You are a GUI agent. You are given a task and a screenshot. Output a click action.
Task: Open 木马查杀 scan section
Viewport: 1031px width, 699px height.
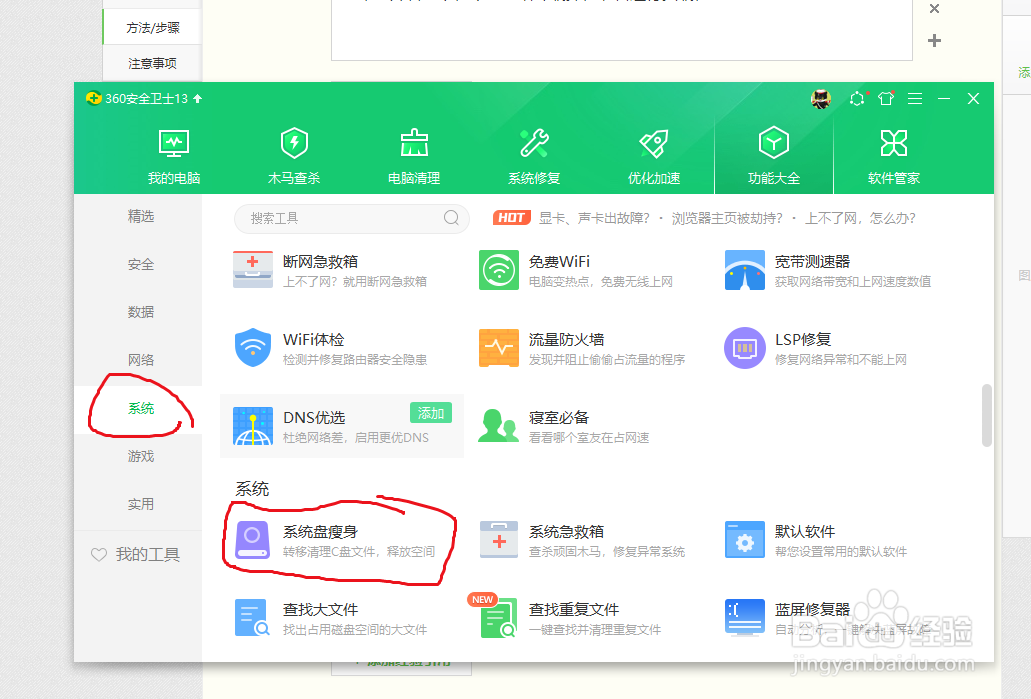294,157
